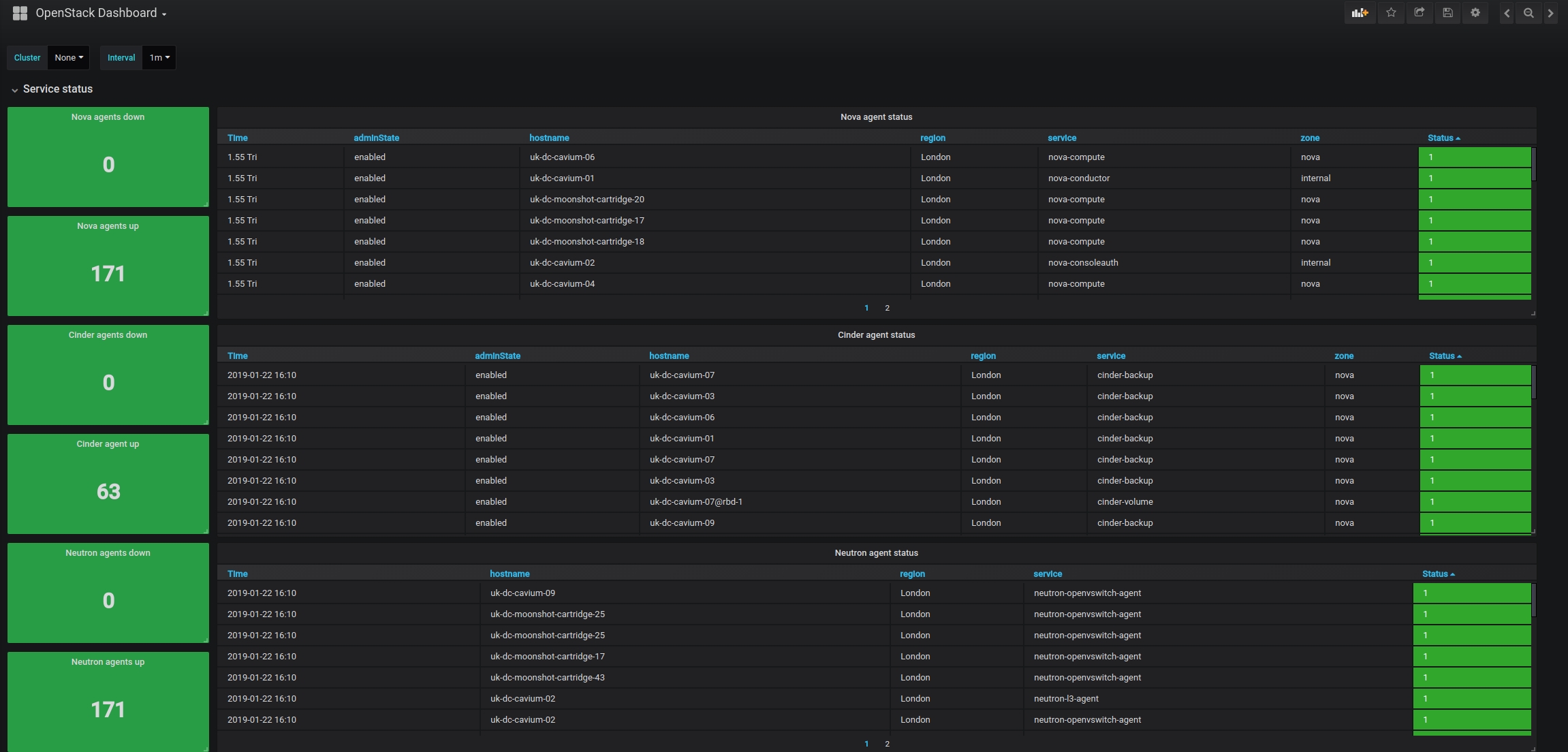The height and width of the screenshot is (752, 1568).
Task: Go to page 2 of Nova agent status
Action: coord(887,308)
